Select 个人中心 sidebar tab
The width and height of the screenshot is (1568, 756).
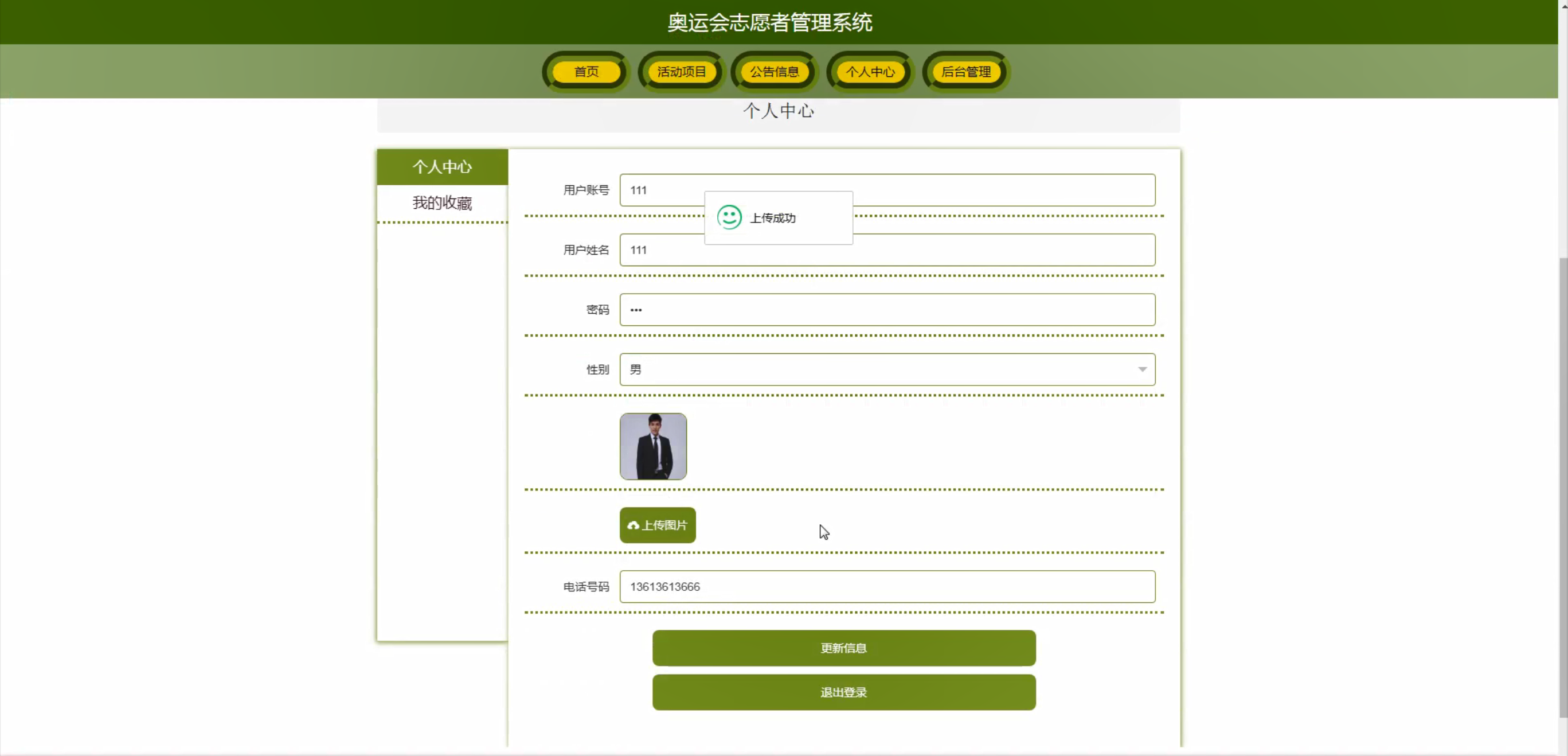[442, 167]
